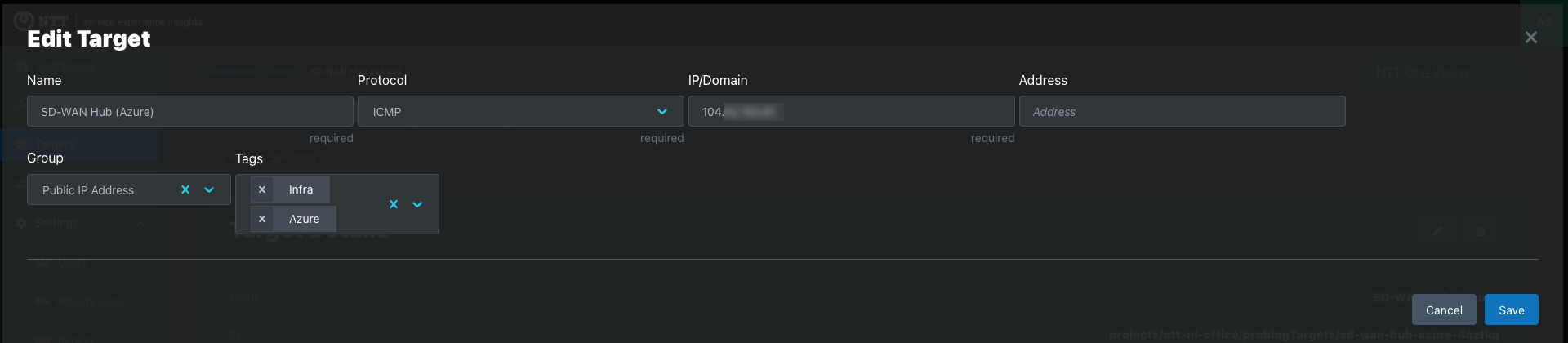The width and height of the screenshot is (1568, 343).
Task: Select the Azure tag chip
Action: (304, 219)
